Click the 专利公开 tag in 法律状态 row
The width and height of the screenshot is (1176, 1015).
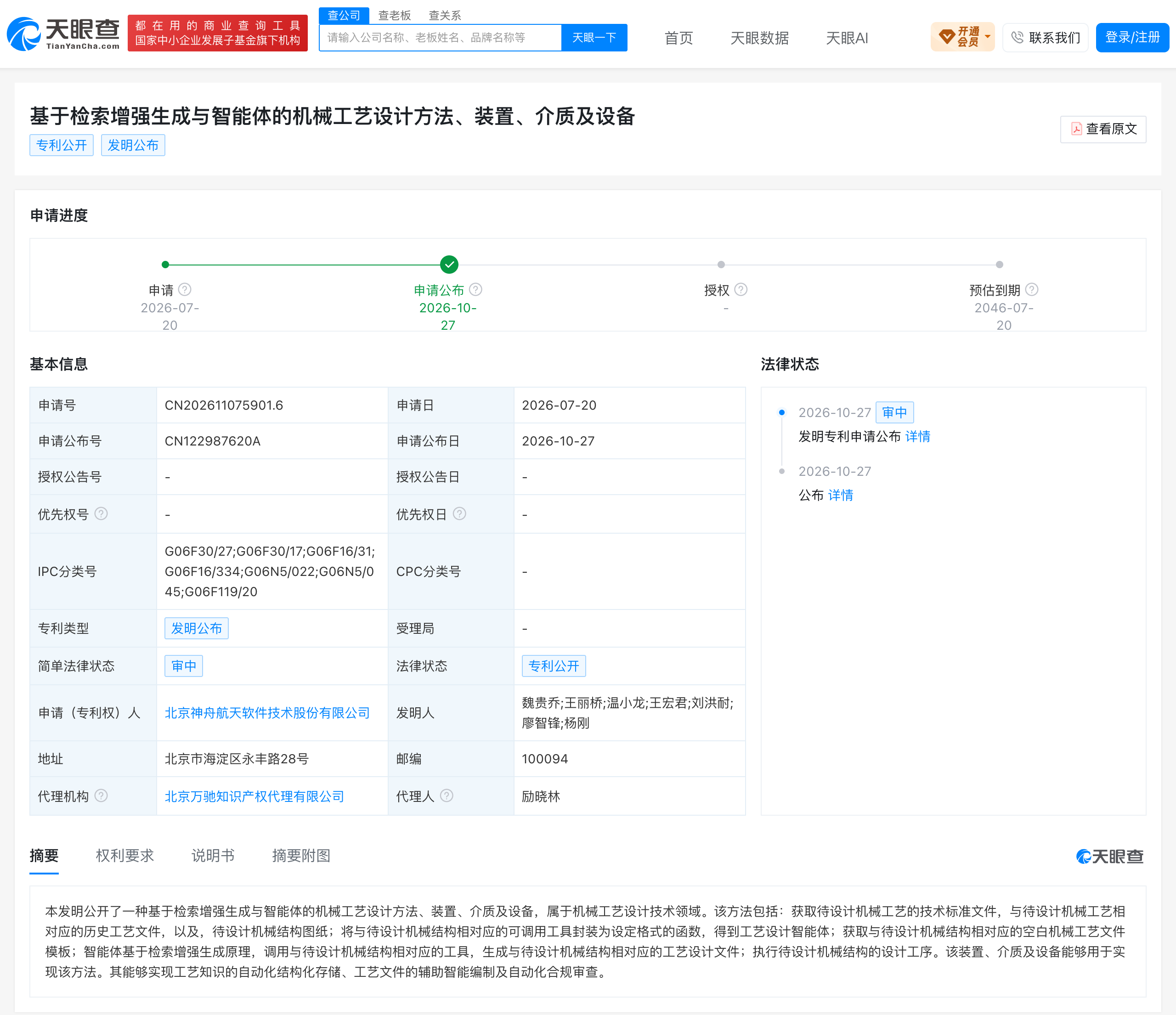point(554,665)
